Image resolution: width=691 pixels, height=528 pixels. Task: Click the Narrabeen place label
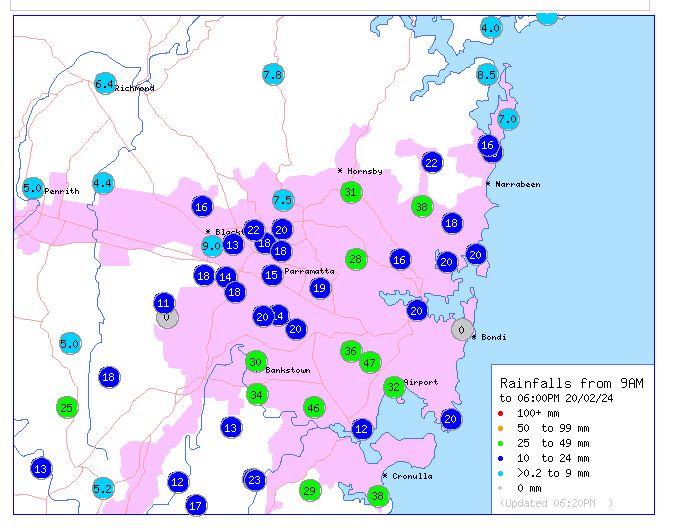(515, 184)
